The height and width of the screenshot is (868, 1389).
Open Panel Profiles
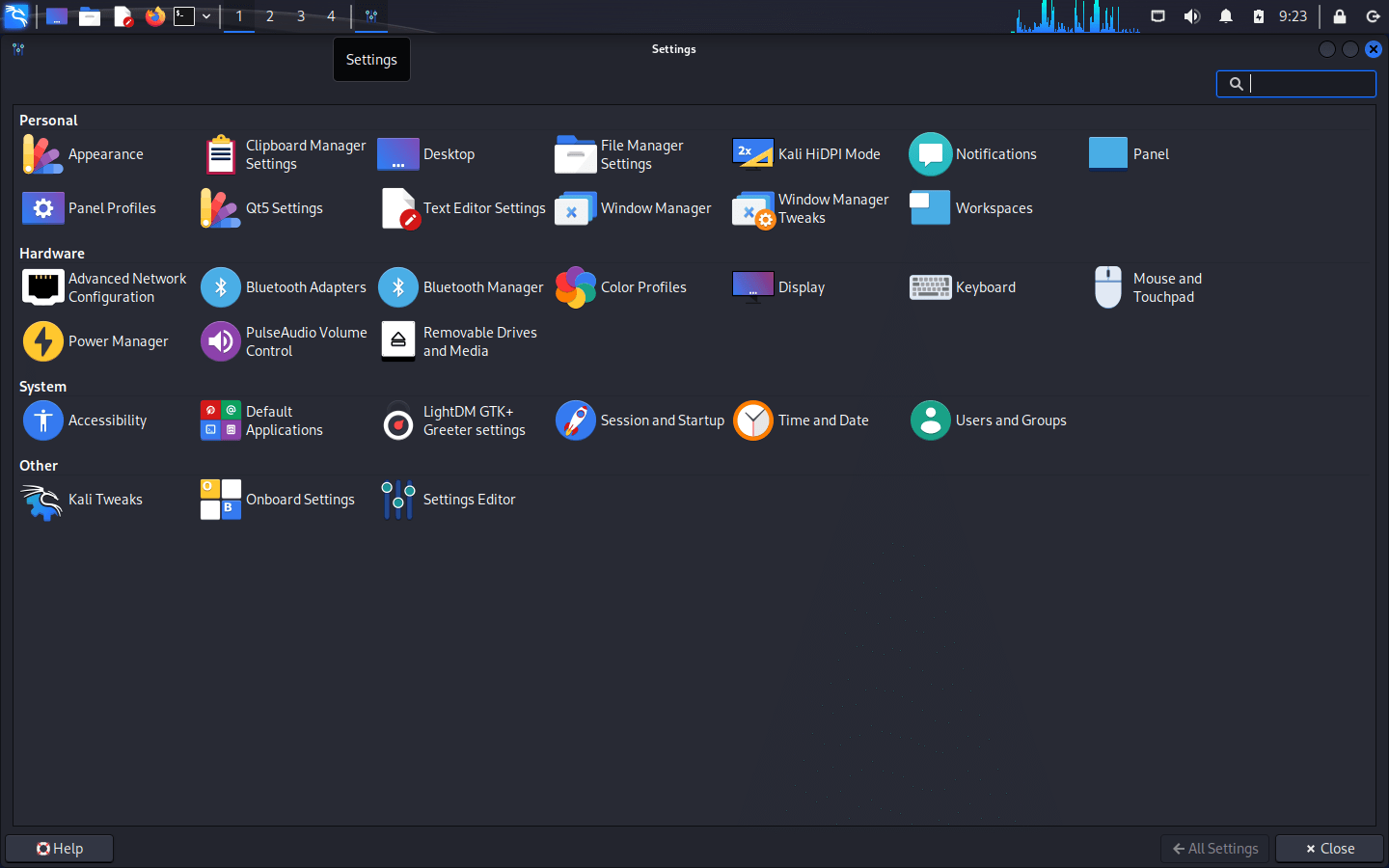pos(90,208)
